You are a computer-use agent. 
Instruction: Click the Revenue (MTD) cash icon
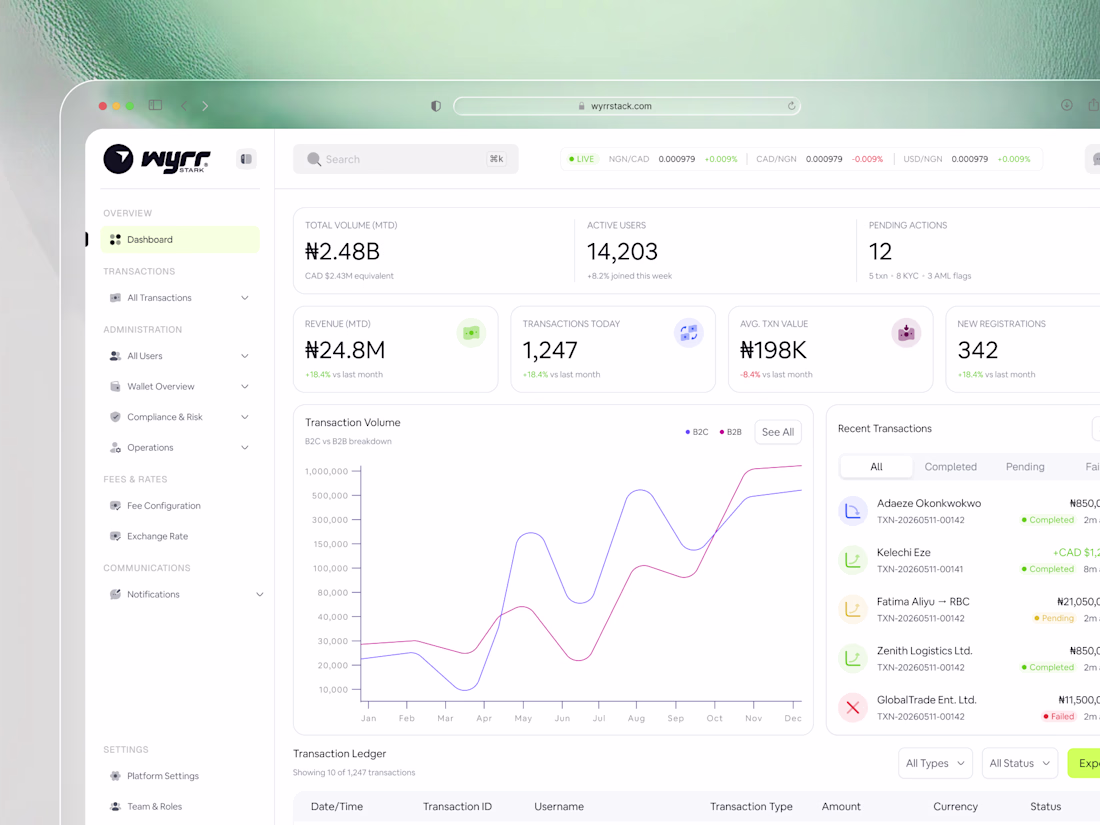tap(471, 333)
